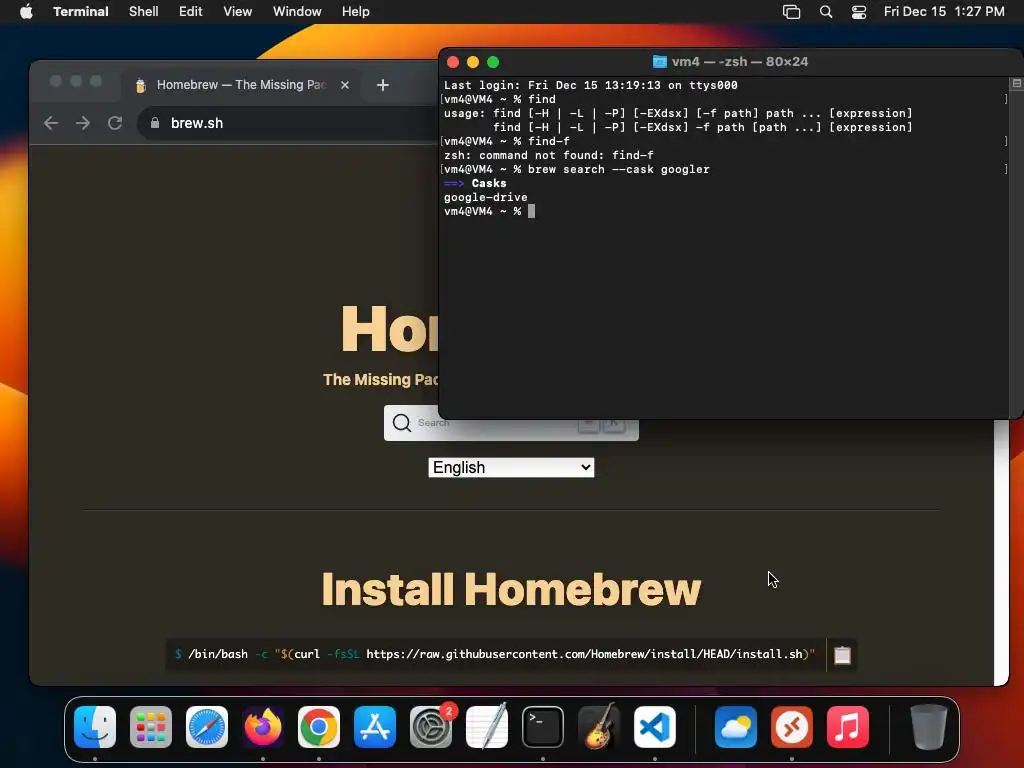Image resolution: width=1024 pixels, height=768 pixels.
Task: Launch Safari from the Dock
Action: point(207,727)
